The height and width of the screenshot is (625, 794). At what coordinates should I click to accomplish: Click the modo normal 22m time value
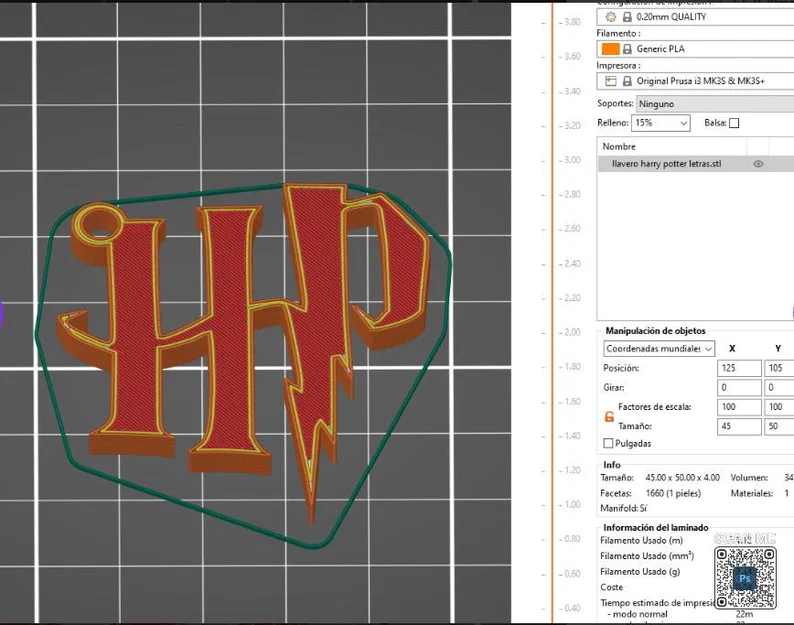[744, 614]
